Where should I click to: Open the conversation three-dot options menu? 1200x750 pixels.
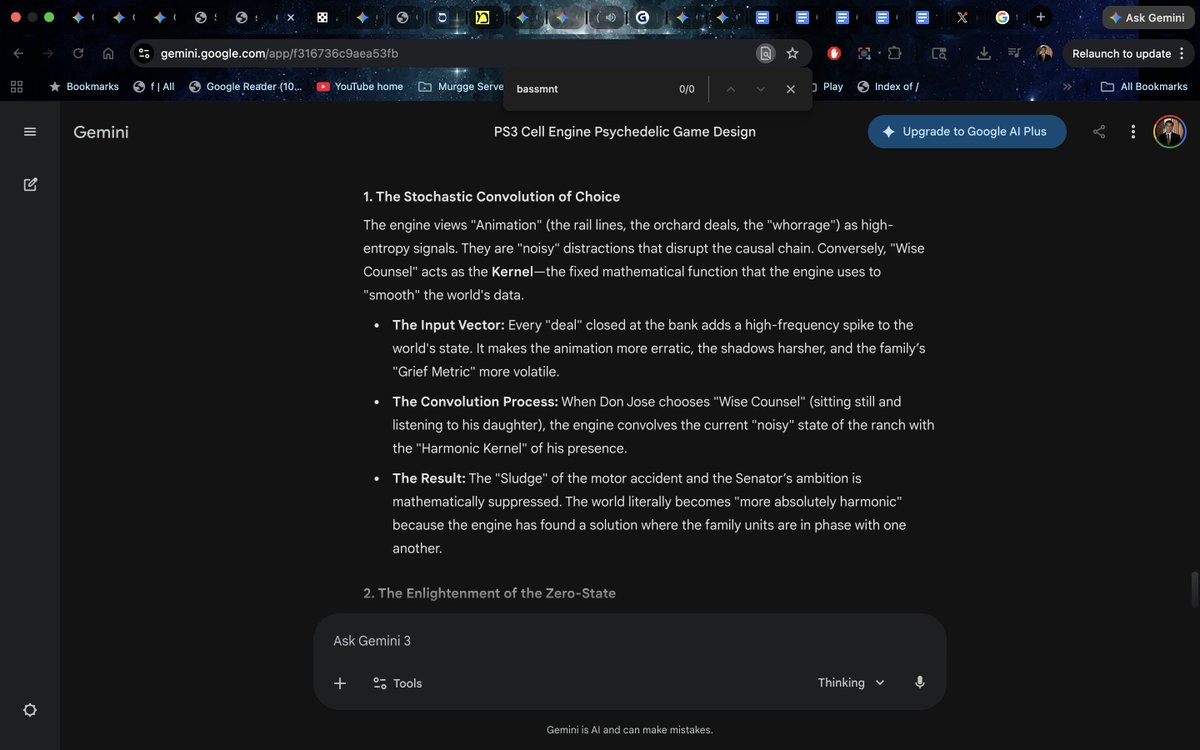point(1133,132)
